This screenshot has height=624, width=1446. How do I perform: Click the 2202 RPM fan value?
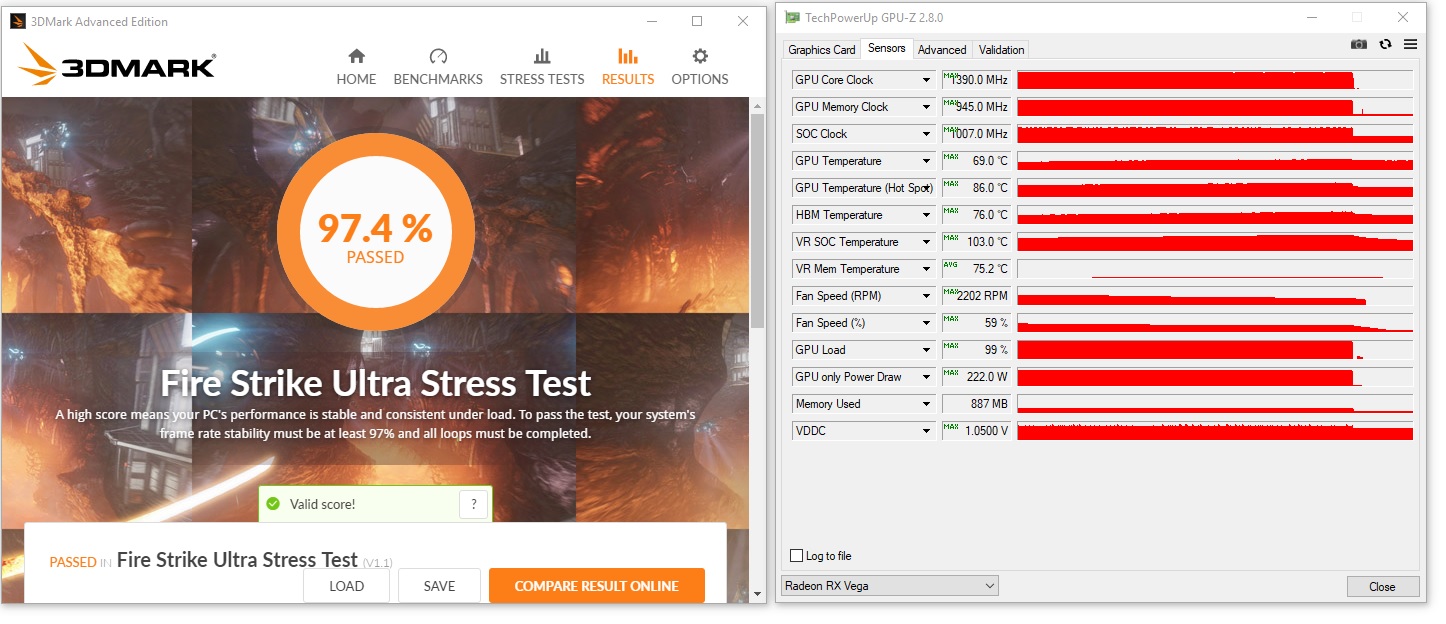[x=976, y=296]
